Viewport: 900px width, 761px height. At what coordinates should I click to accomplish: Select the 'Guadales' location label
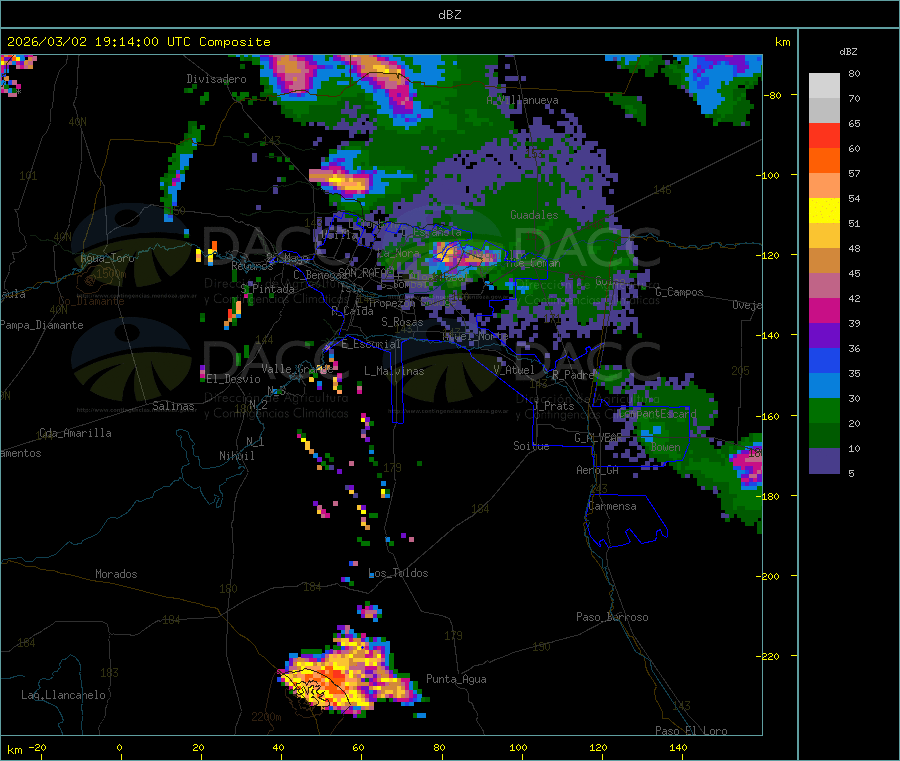[534, 215]
